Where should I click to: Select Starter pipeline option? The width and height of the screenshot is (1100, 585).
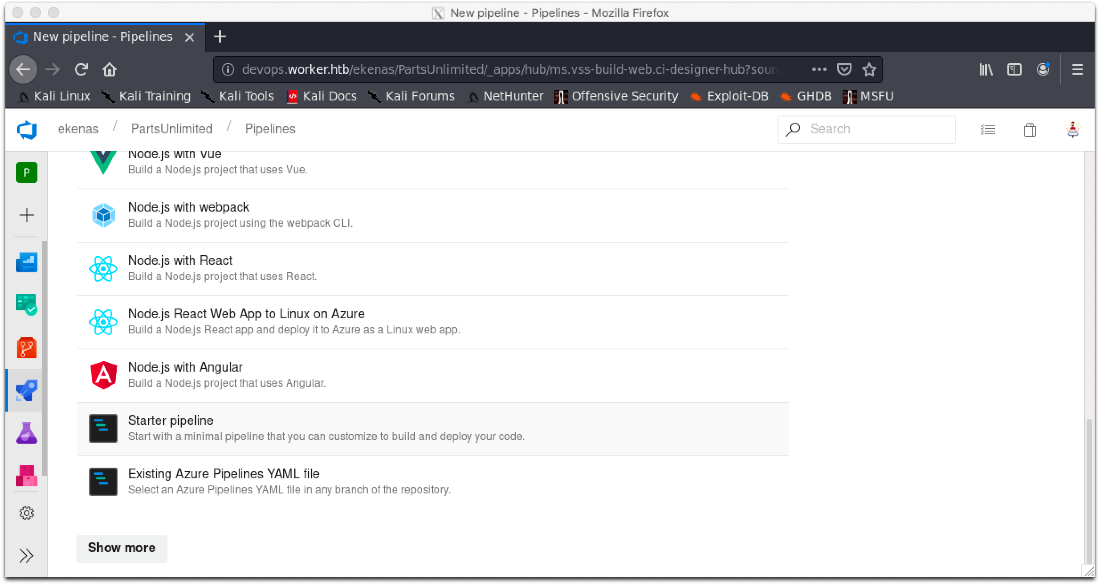pos(433,429)
